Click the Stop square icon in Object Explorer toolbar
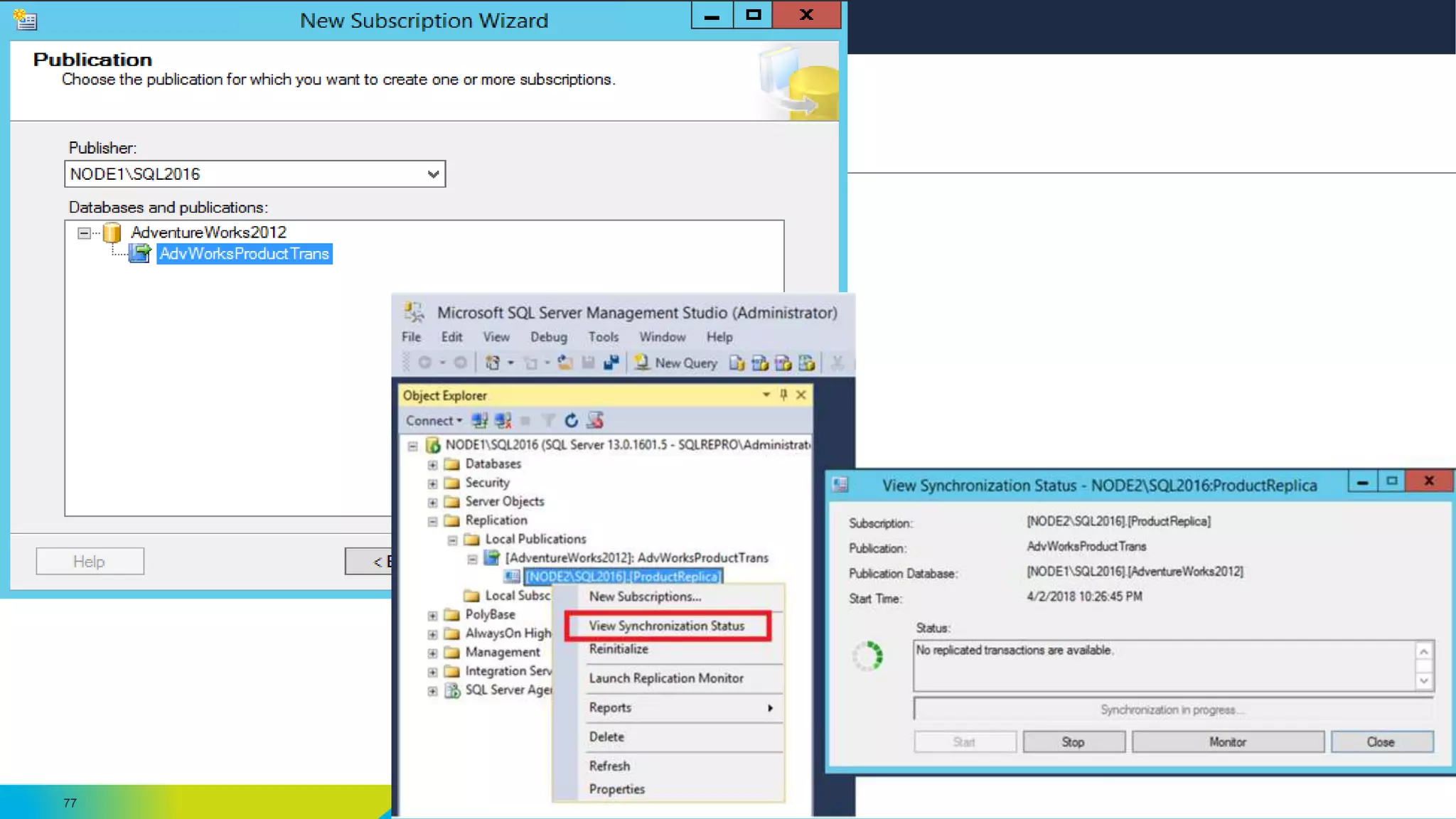The width and height of the screenshot is (1456, 819). 525,420
